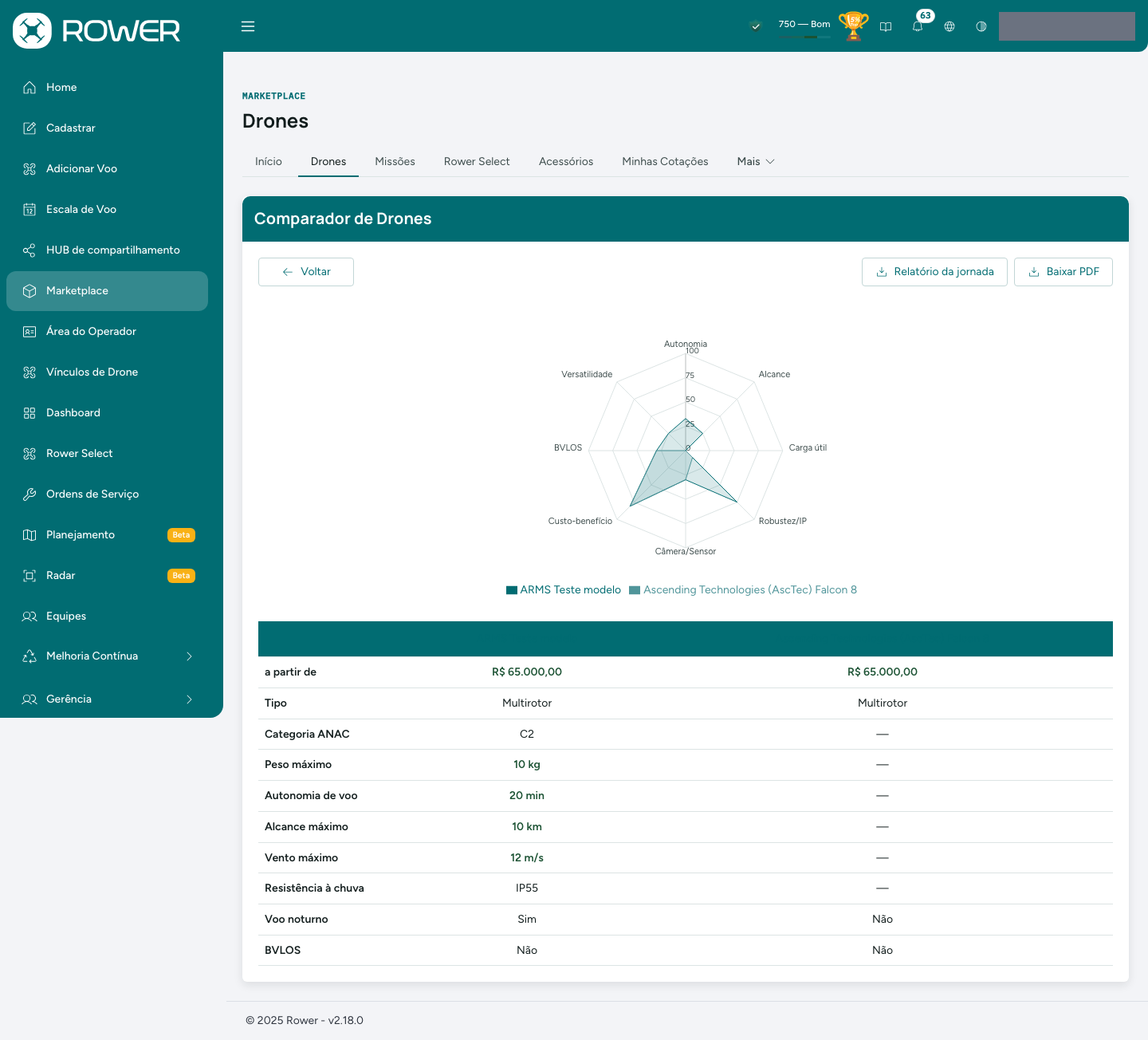Open the Dashboard sidebar item
This screenshot has width=1148, height=1040.
coord(107,413)
